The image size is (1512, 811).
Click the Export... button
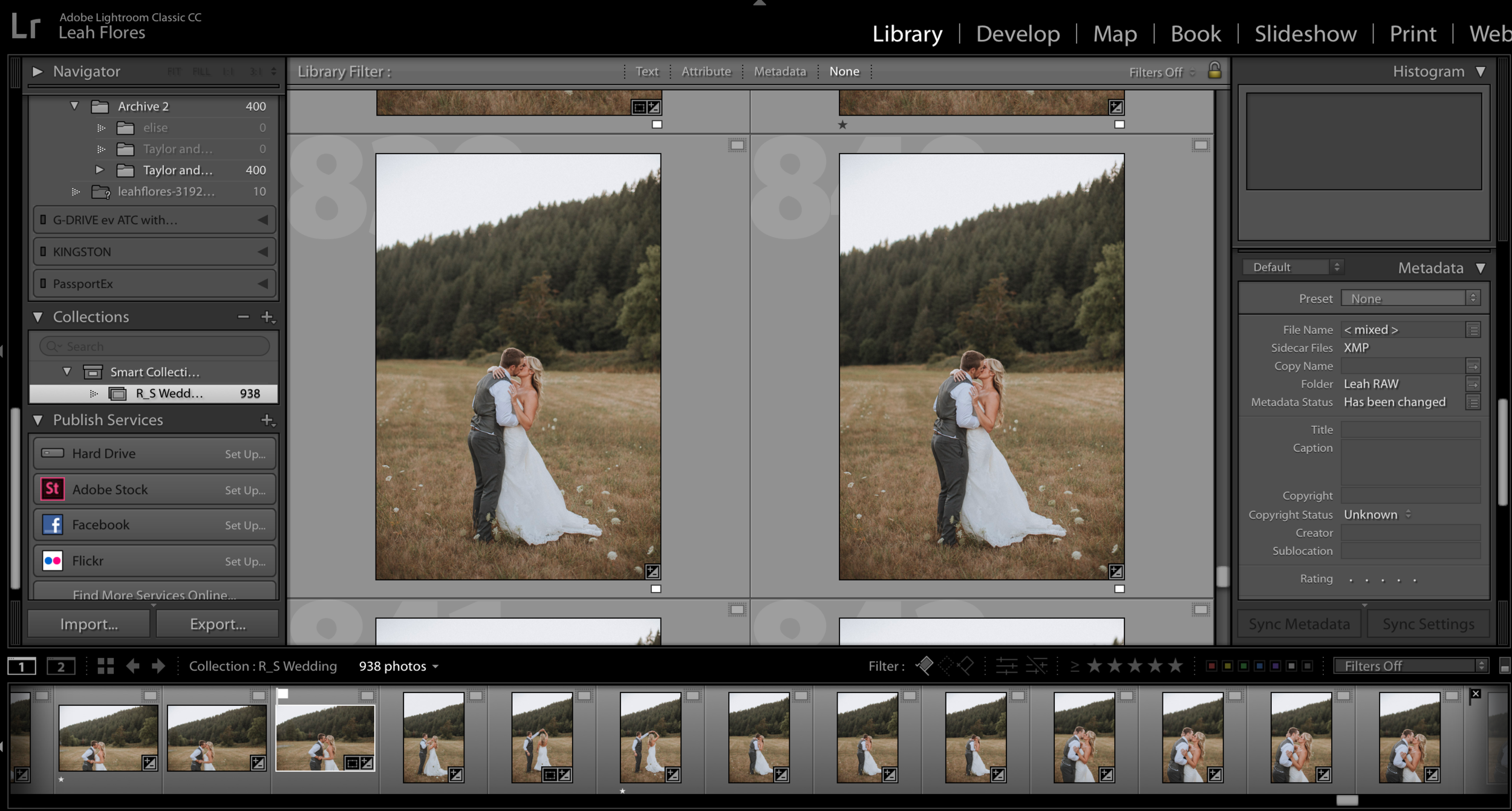[218, 624]
